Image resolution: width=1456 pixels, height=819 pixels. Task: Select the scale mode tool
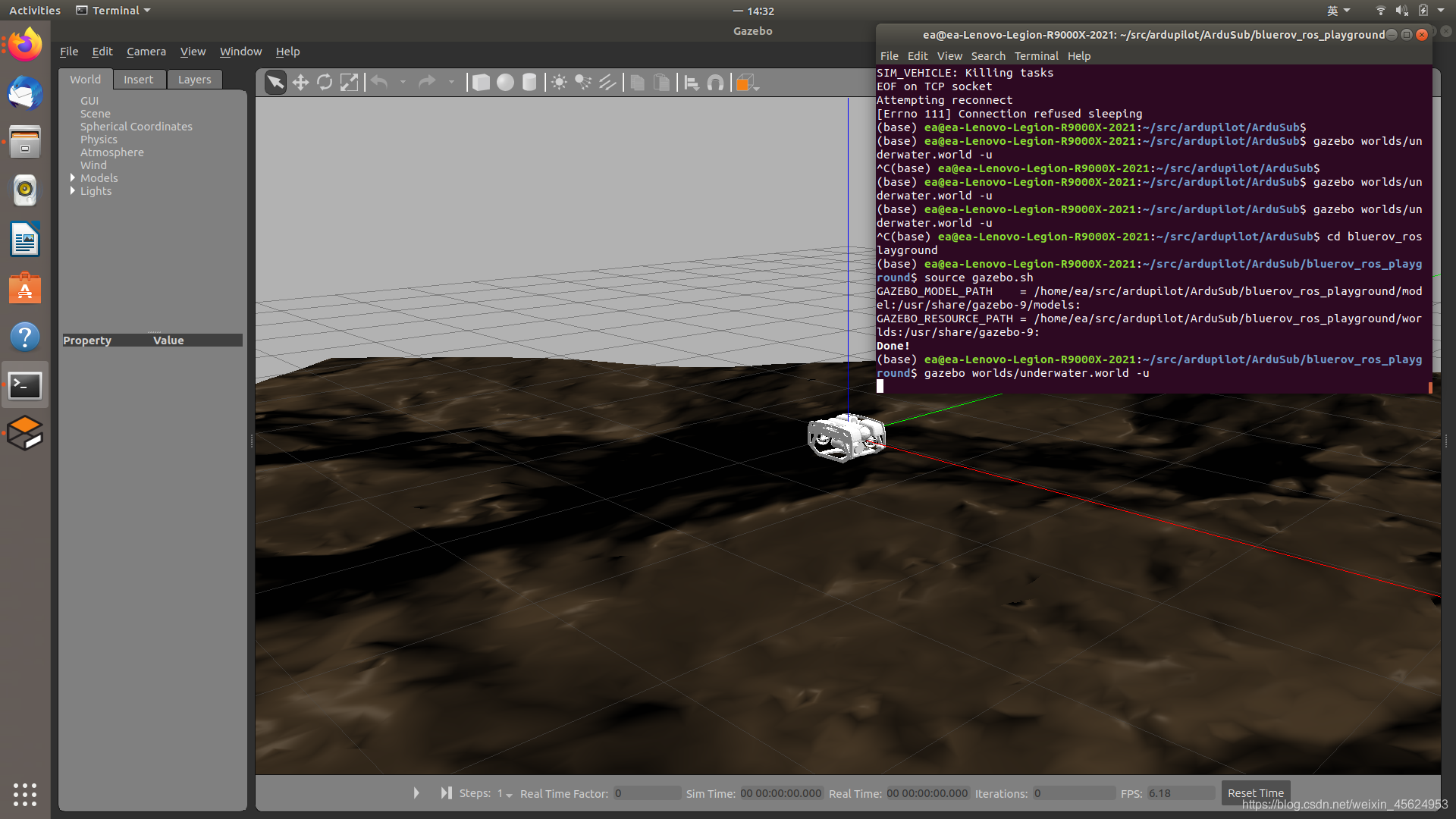point(349,83)
